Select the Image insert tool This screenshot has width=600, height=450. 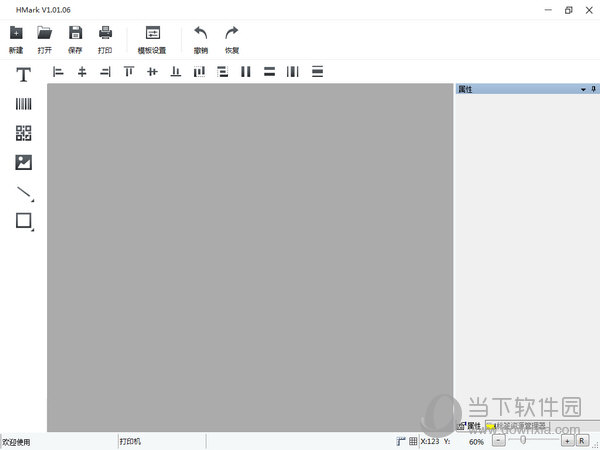pos(23,162)
